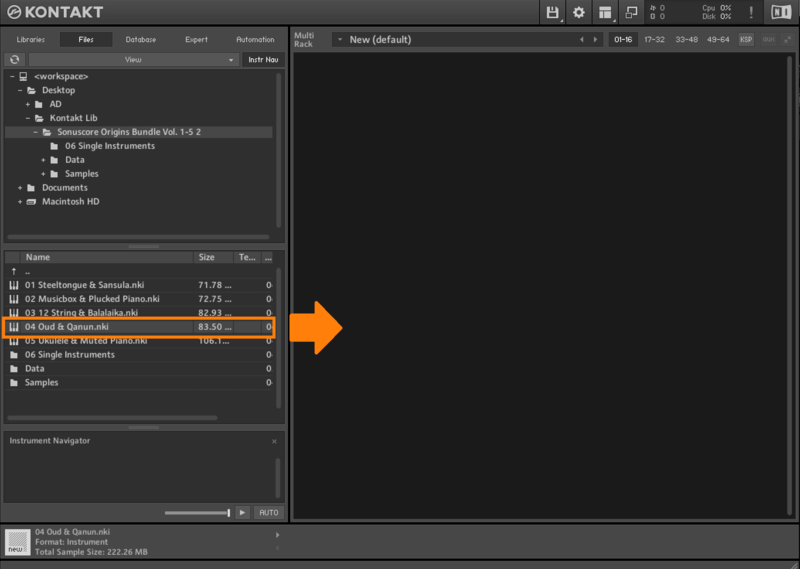Select rack page 49-64
Image resolution: width=800 pixels, height=569 pixels.
click(x=718, y=40)
